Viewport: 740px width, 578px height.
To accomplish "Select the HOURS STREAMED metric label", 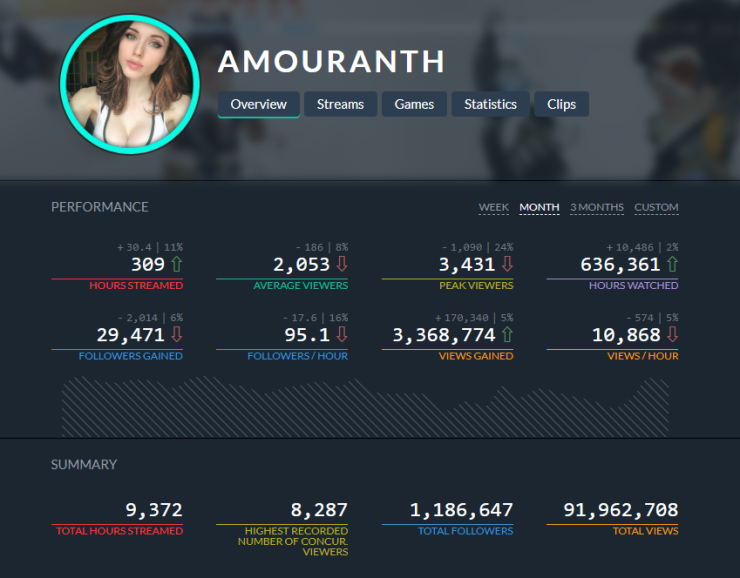I will (x=136, y=285).
